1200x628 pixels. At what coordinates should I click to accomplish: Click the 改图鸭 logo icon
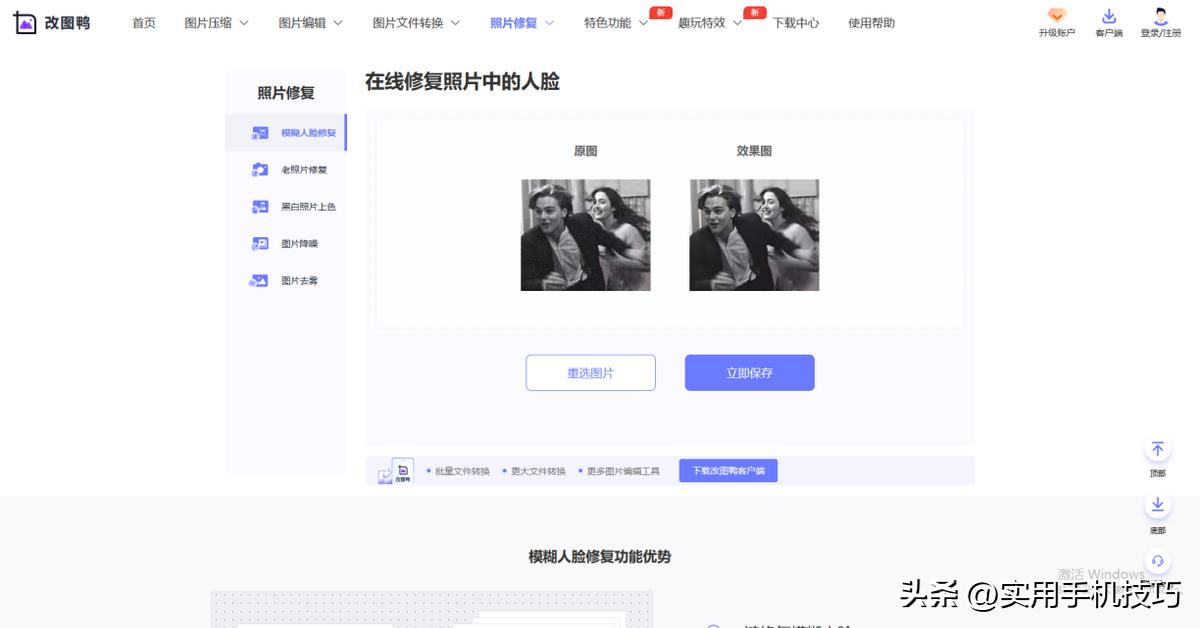point(26,21)
